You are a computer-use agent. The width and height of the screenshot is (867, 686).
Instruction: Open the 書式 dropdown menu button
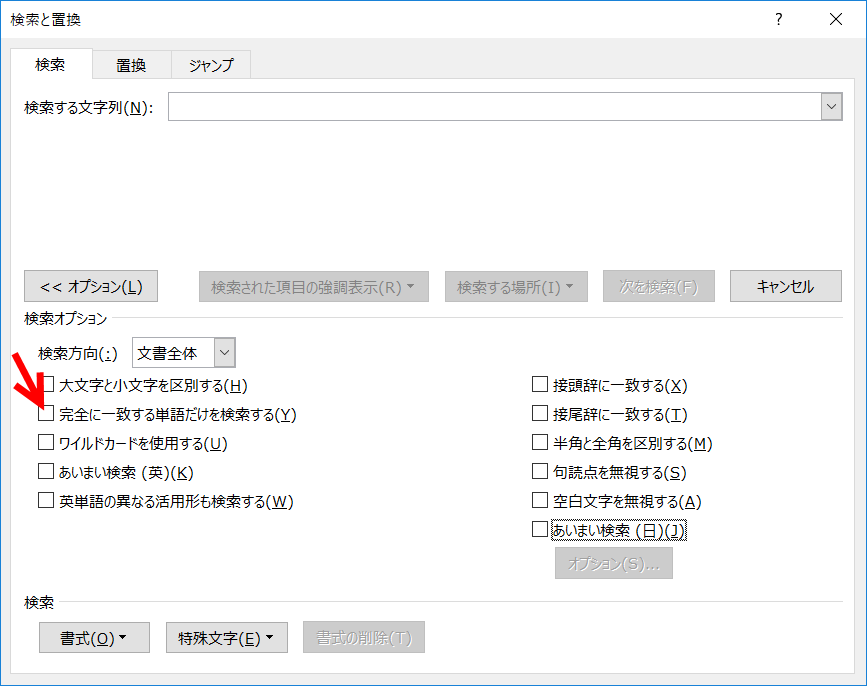[94, 638]
